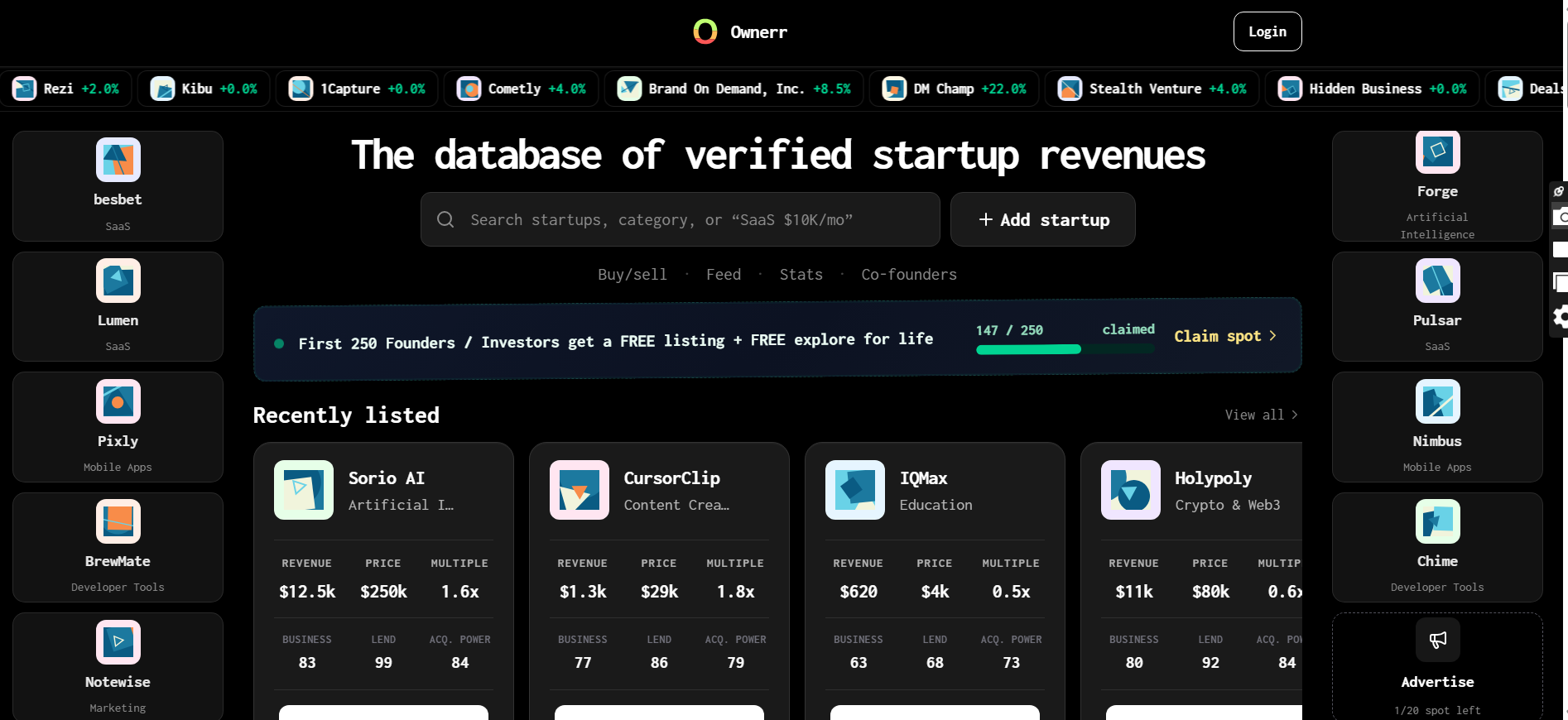Open the CursorClip listing title
The height and width of the screenshot is (720, 1568).
click(x=672, y=478)
